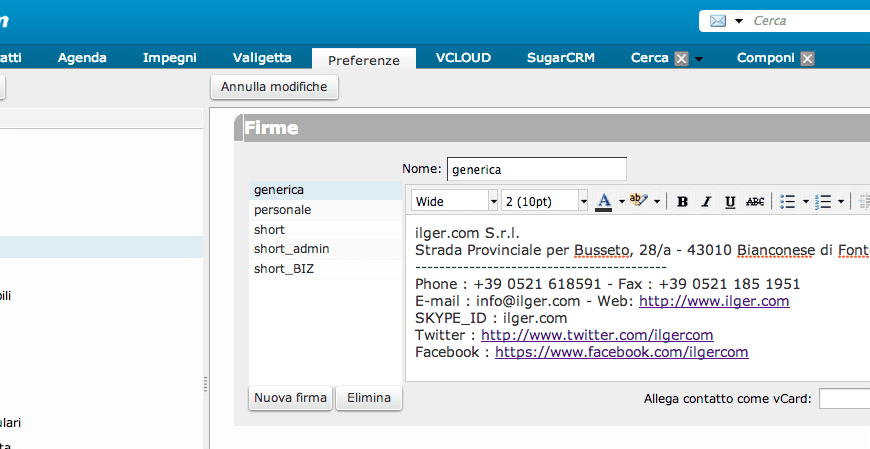Click the font color A icon

(x=604, y=201)
